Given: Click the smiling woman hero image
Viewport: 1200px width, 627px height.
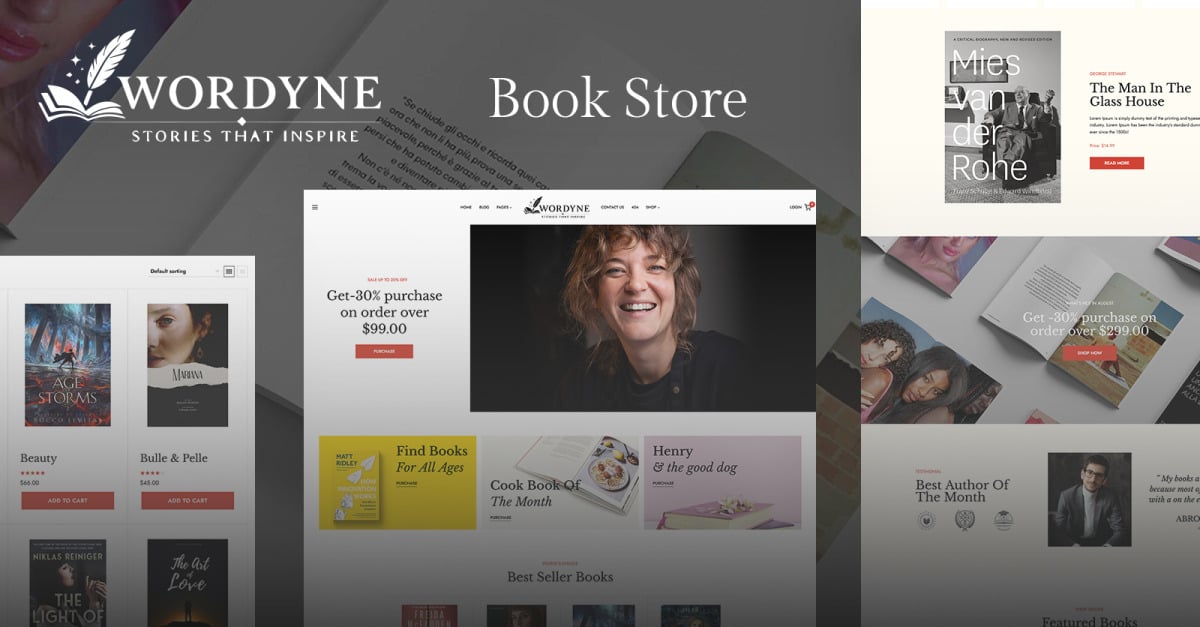Looking at the screenshot, I should coord(643,318).
